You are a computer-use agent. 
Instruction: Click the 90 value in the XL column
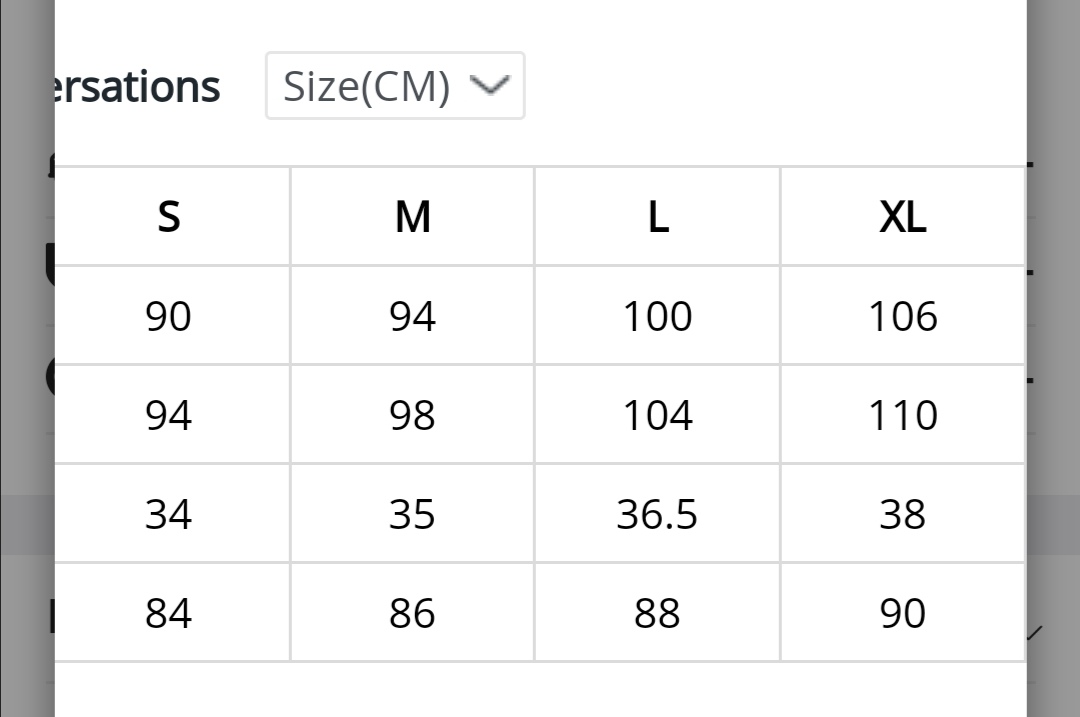tap(902, 613)
